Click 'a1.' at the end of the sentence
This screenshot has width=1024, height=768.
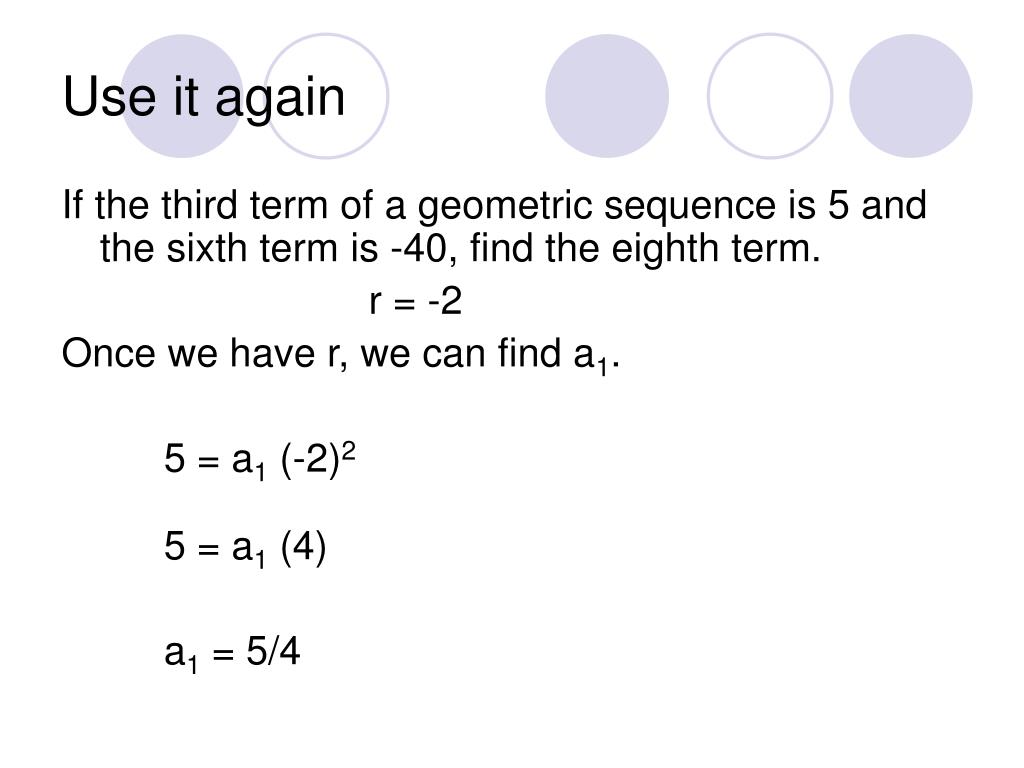click(596, 357)
